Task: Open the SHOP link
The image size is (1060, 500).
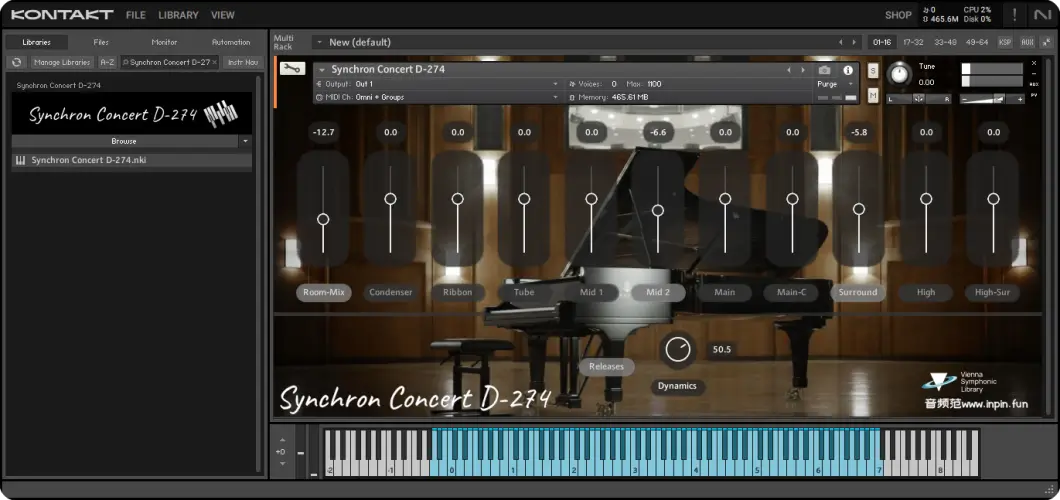Action: coord(898,15)
